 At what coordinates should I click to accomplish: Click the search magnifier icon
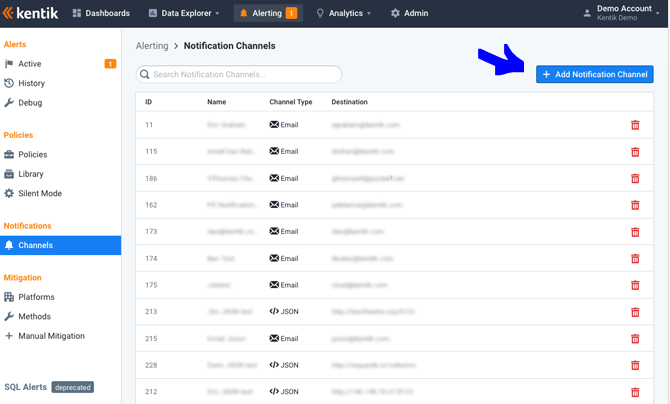(145, 75)
